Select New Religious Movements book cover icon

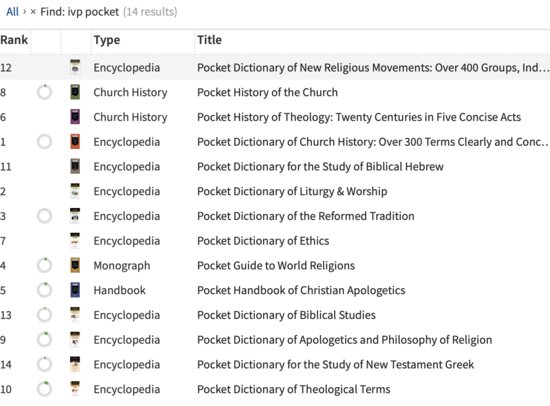[x=75, y=67]
